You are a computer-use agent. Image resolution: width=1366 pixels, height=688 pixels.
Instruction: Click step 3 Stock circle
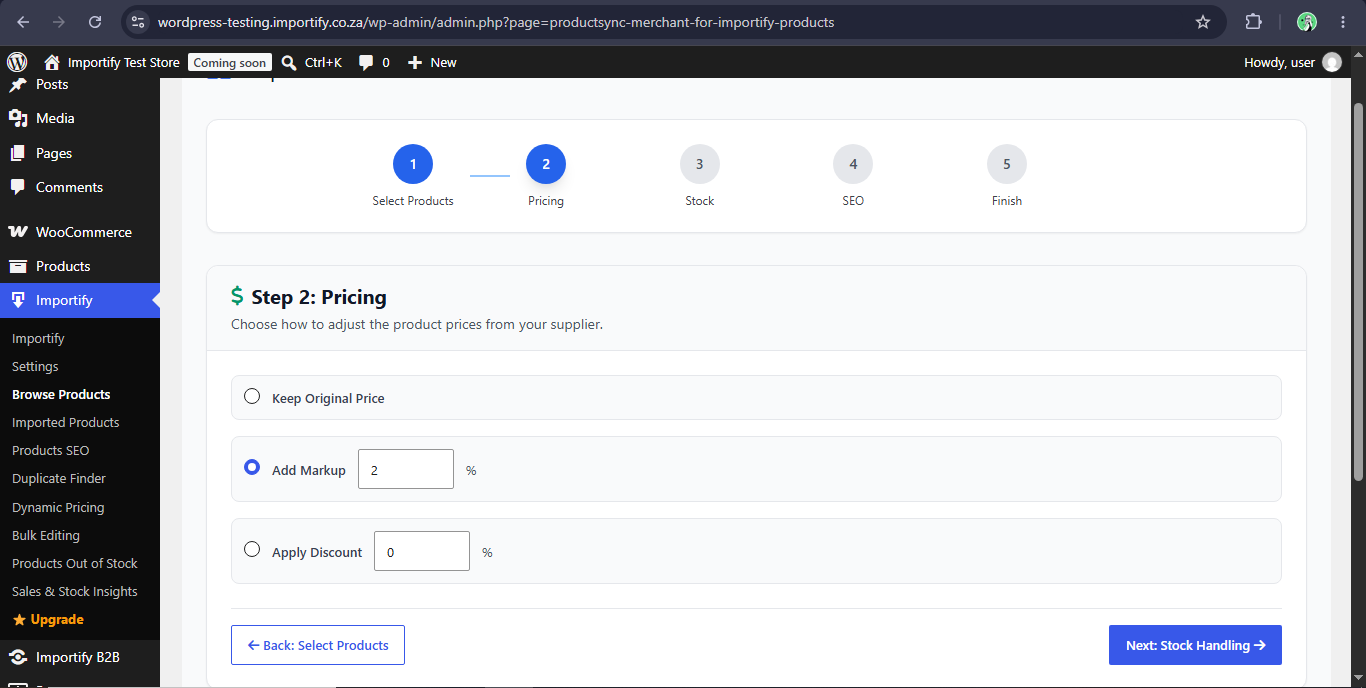click(x=700, y=164)
